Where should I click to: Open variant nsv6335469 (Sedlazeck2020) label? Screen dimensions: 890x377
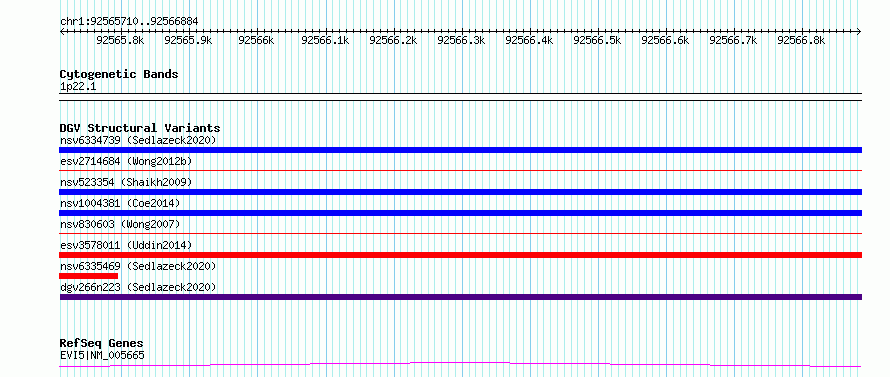click(138, 266)
